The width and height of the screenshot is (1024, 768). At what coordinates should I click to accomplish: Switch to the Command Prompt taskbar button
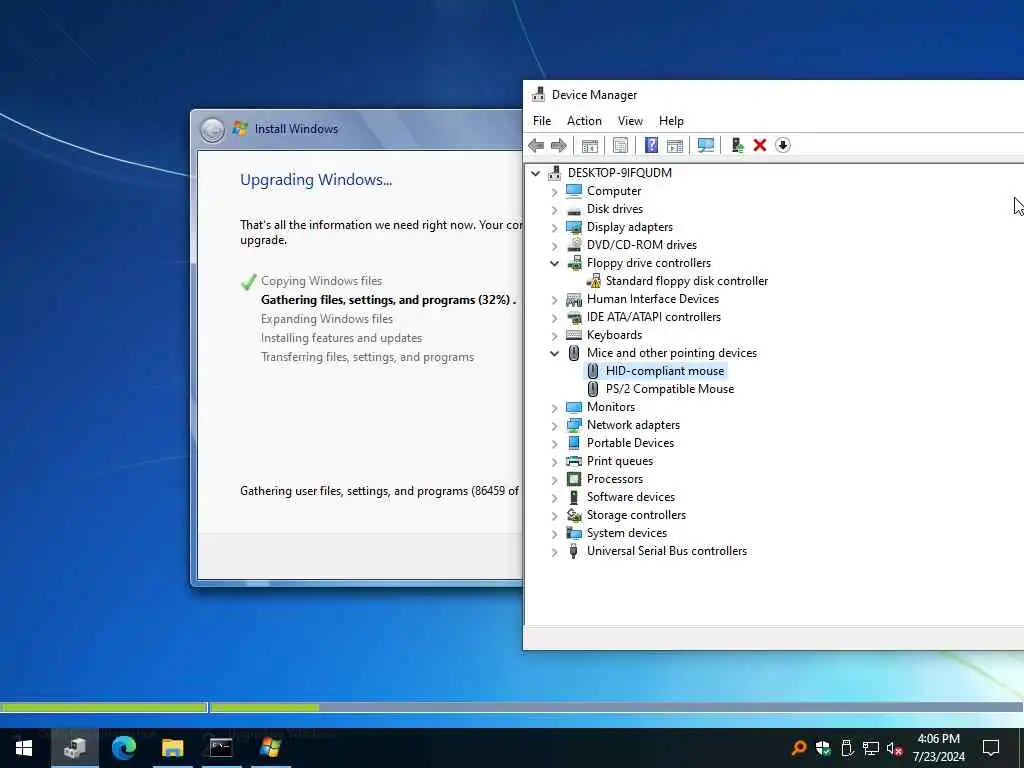click(x=221, y=748)
